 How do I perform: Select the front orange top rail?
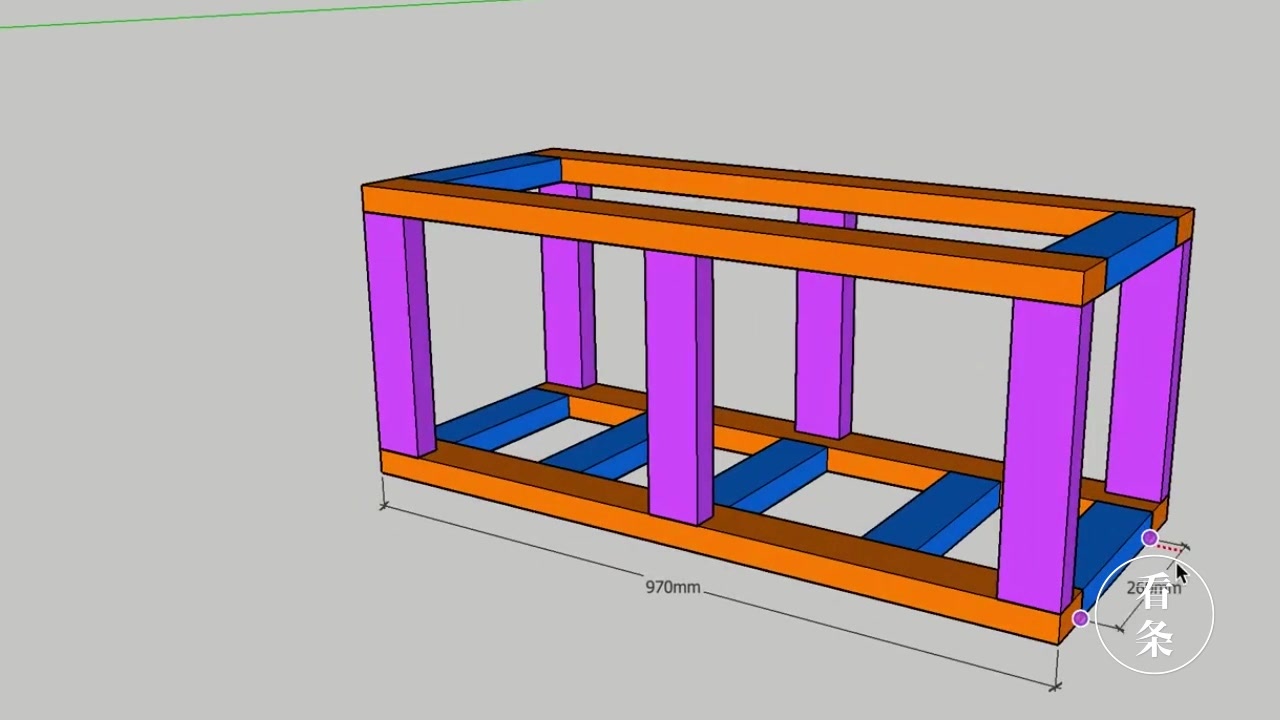tap(728, 244)
